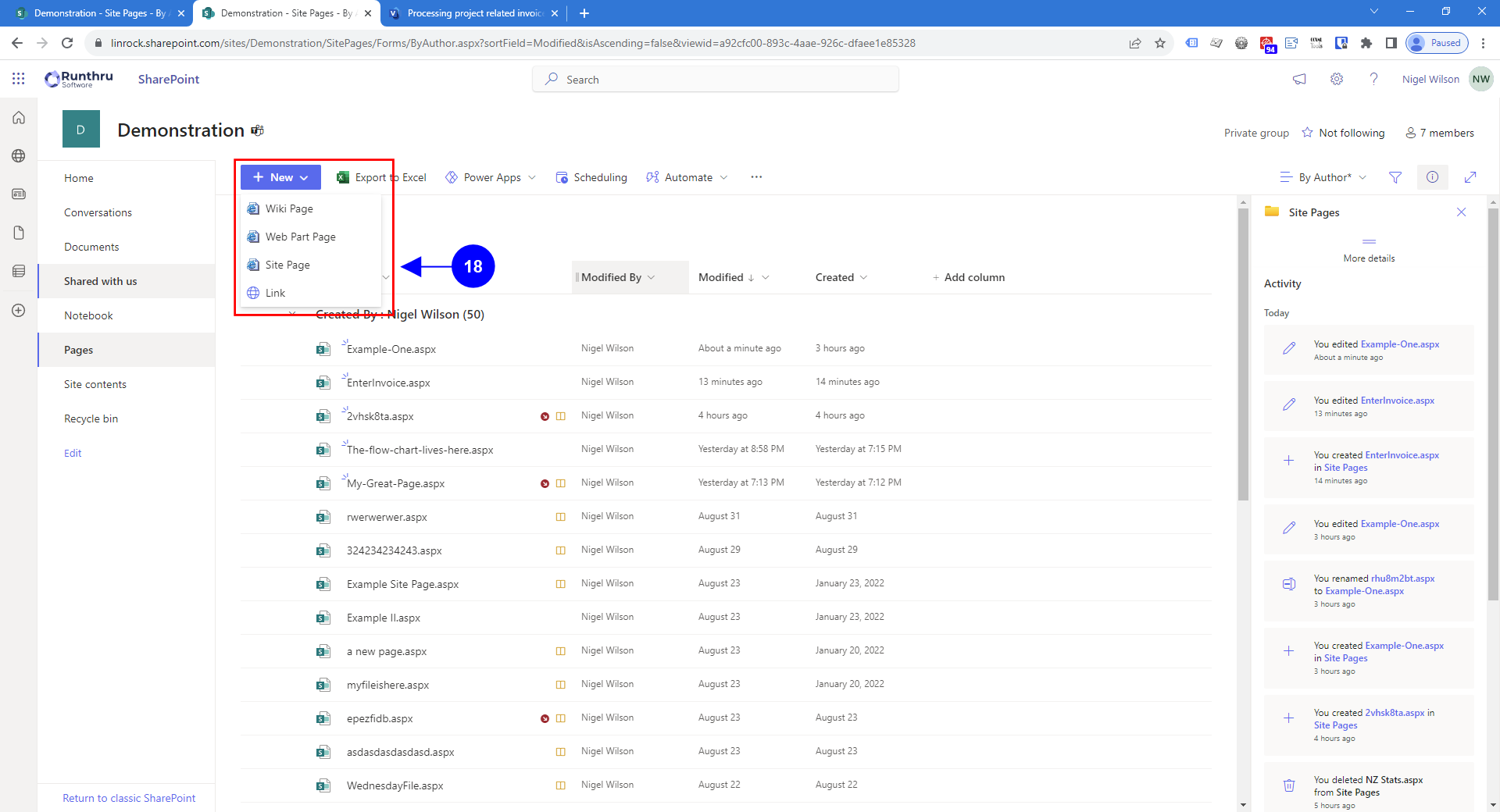Open the My sites globe icon
The width and height of the screenshot is (1500, 812).
click(19, 156)
